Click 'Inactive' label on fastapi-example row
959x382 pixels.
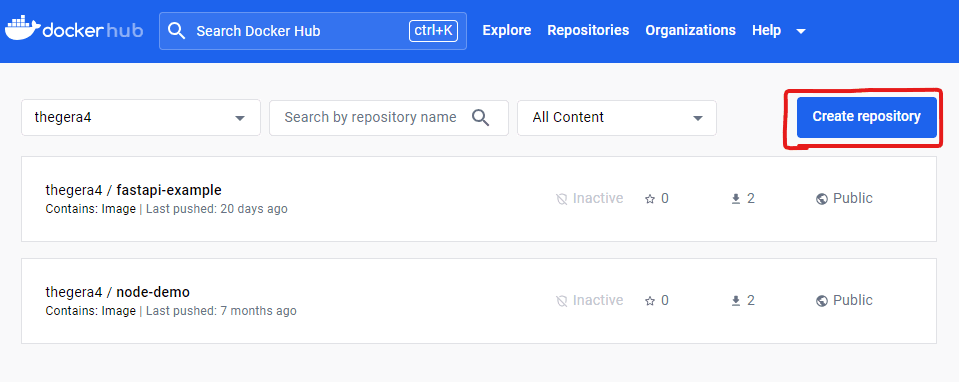point(598,199)
